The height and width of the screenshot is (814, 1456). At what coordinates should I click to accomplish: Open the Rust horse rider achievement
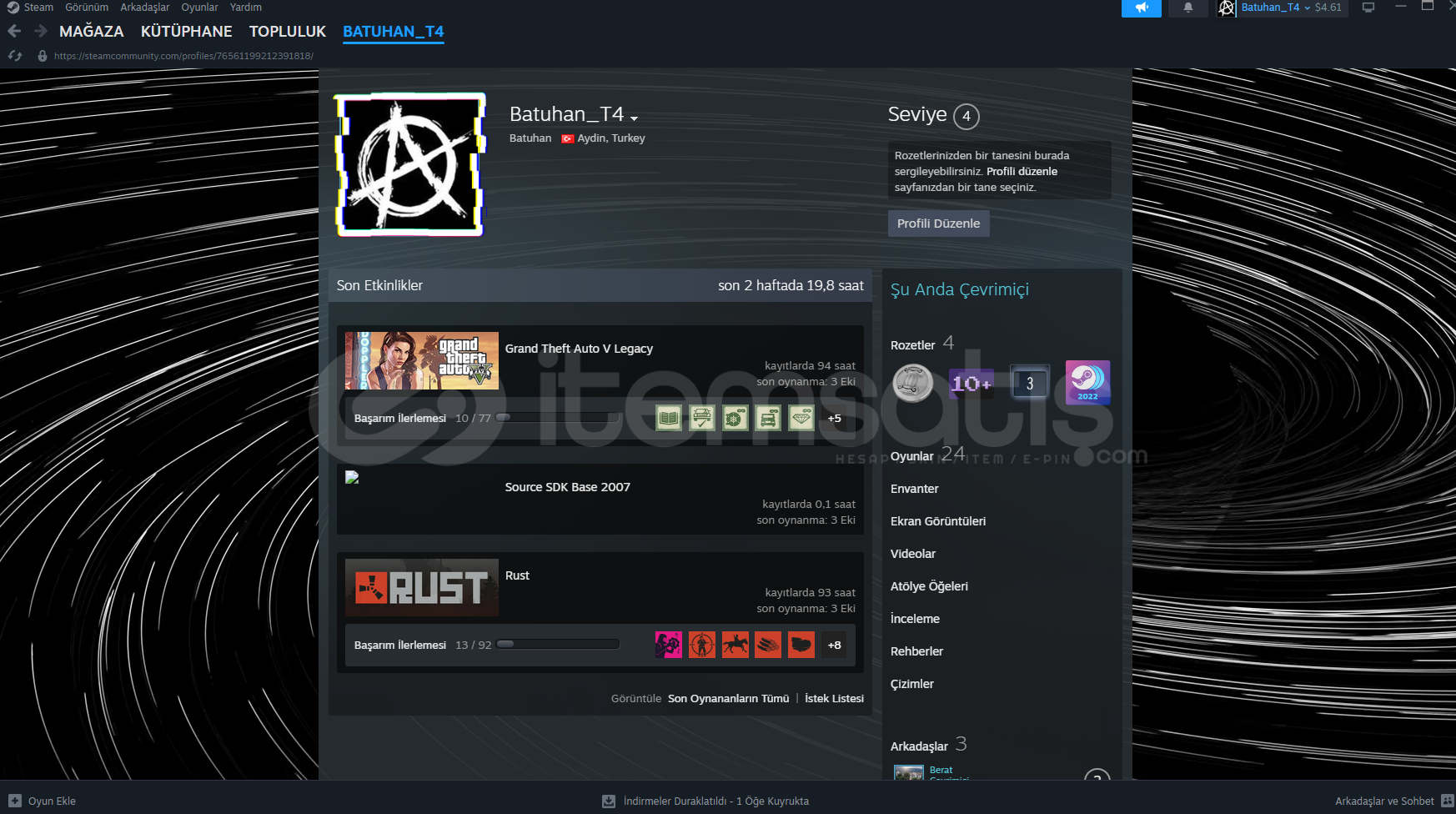(736, 645)
